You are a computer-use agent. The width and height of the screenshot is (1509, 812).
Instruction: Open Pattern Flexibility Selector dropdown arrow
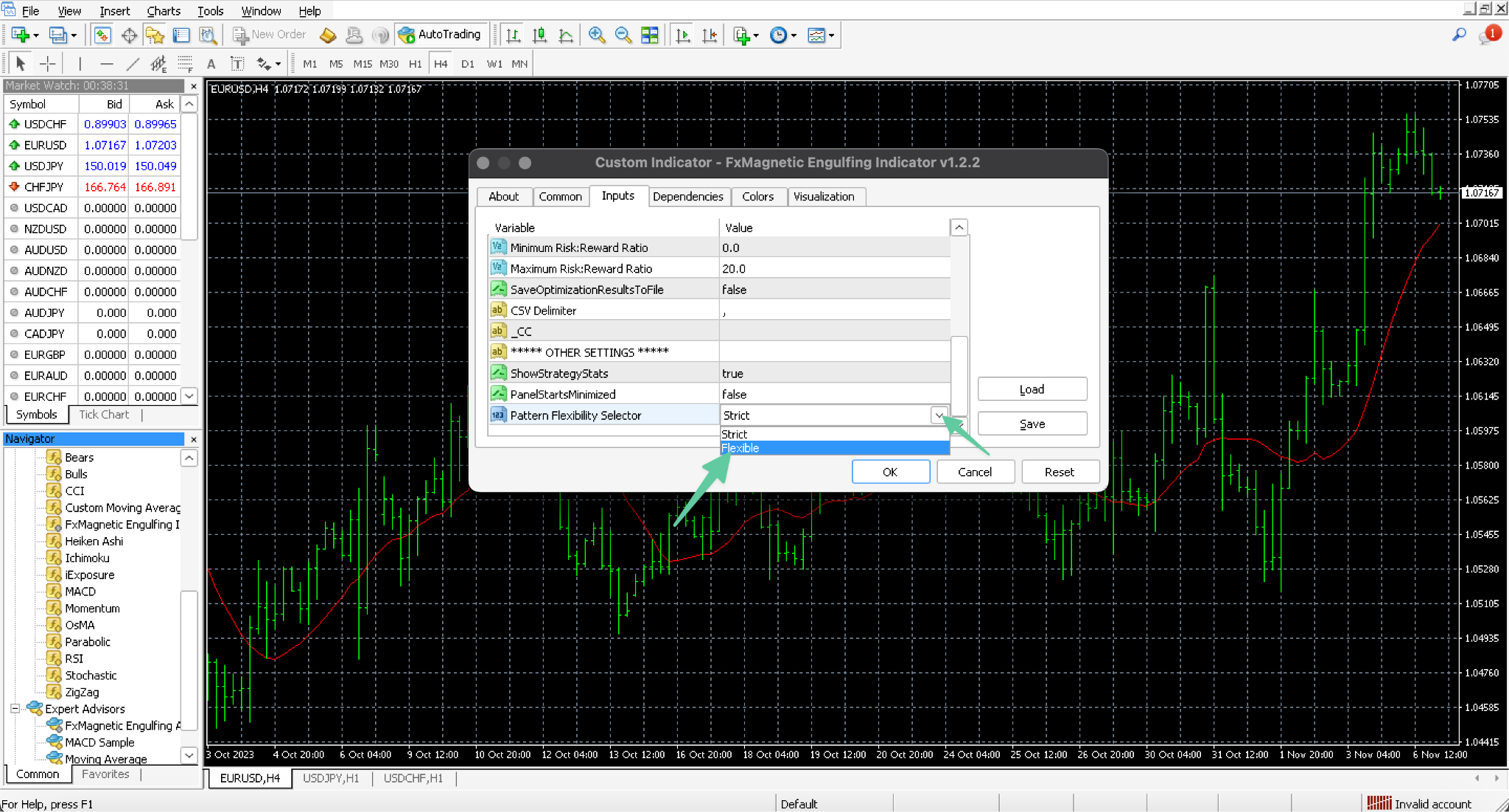(939, 416)
